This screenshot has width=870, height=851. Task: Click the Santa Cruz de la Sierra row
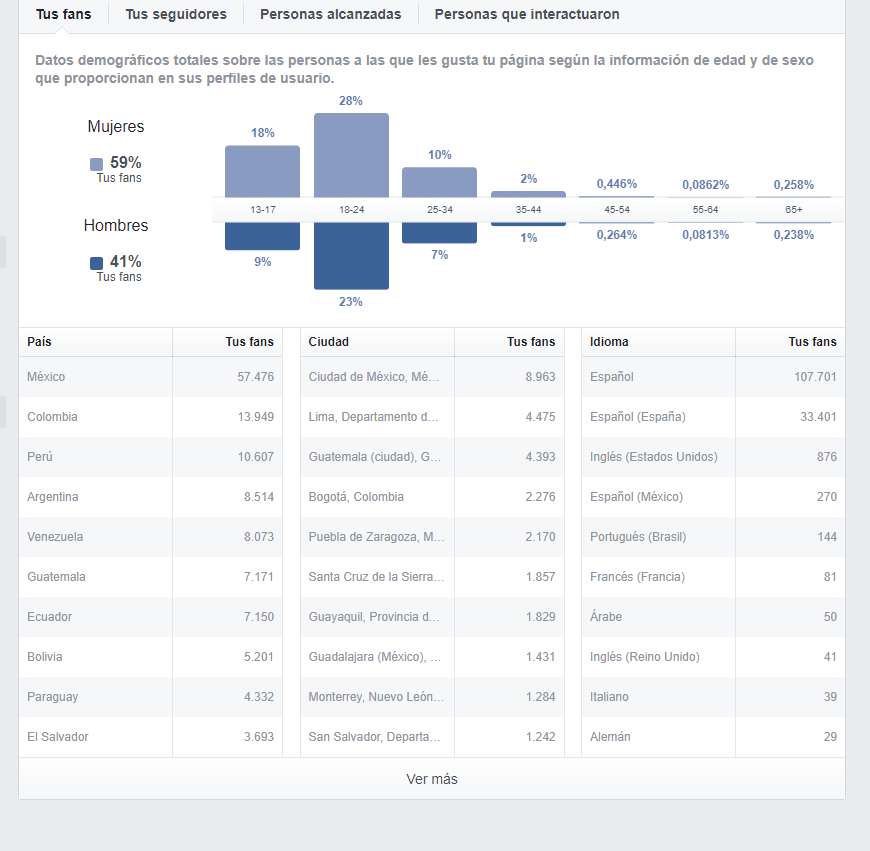coord(432,576)
